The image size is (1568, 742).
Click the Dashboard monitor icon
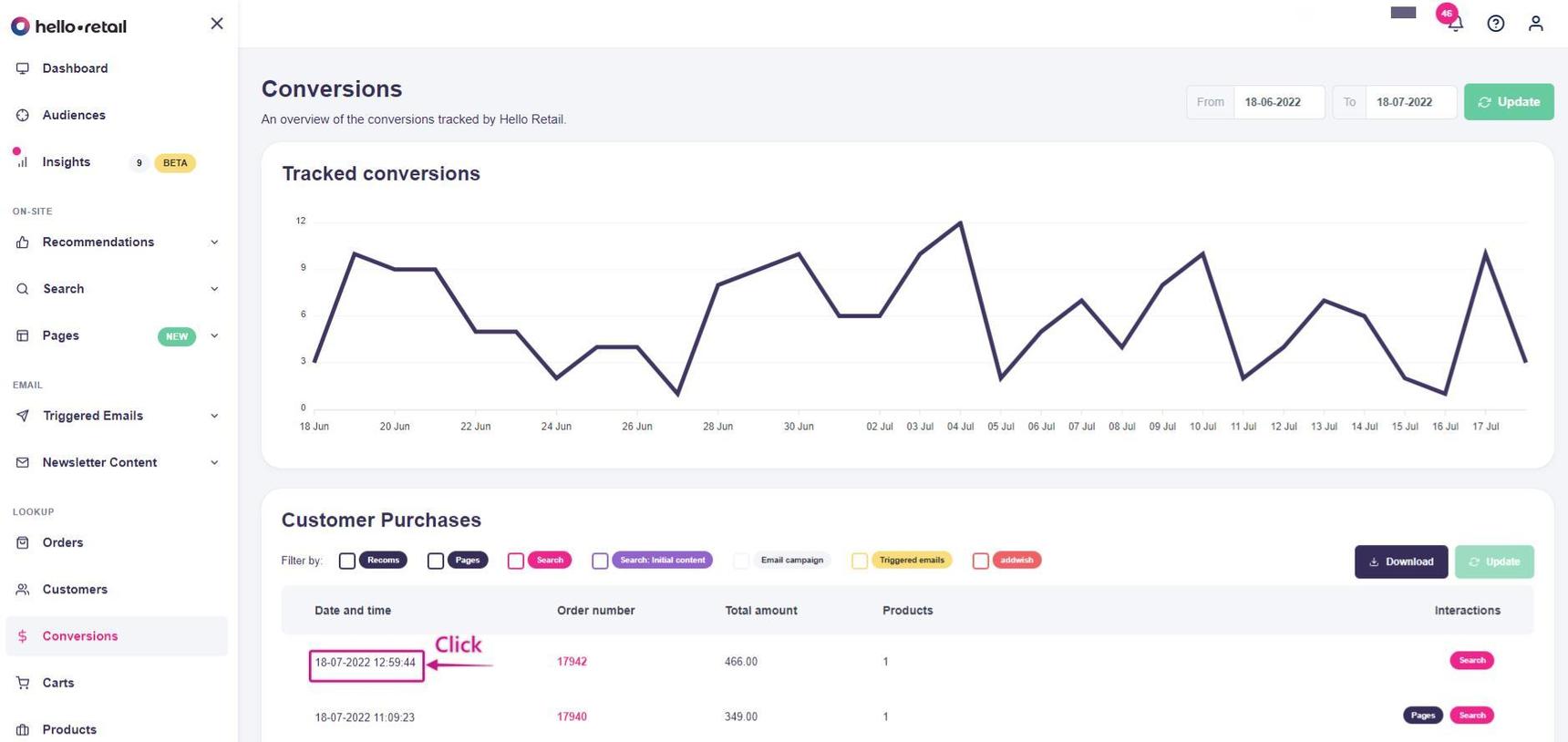point(23,68)
